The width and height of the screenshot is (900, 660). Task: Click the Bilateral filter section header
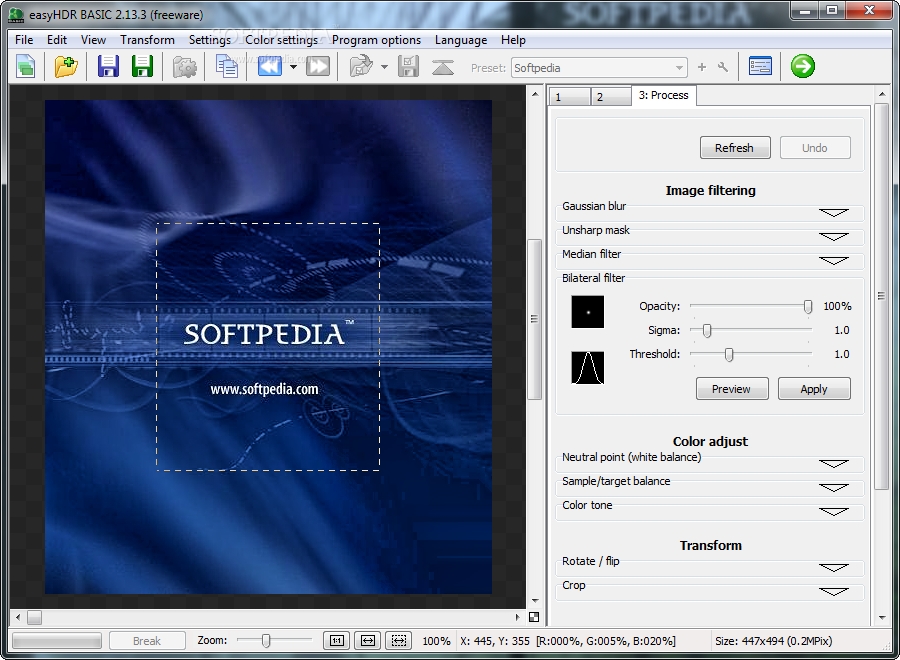coord(593,278)
